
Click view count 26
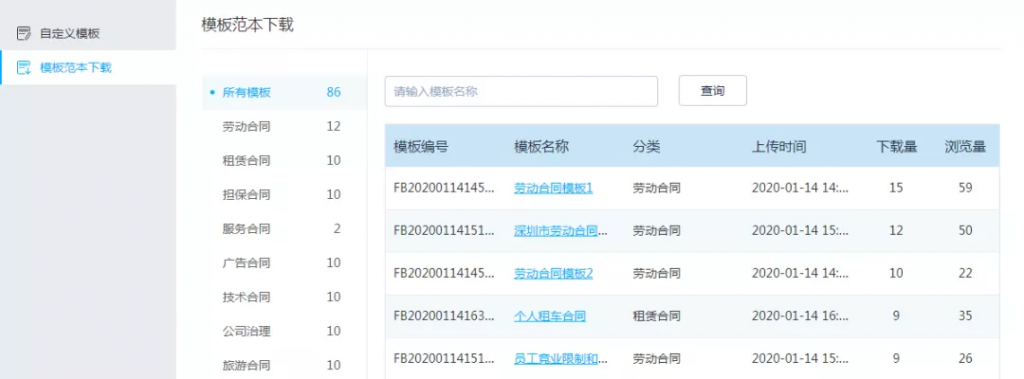point(965,359)
